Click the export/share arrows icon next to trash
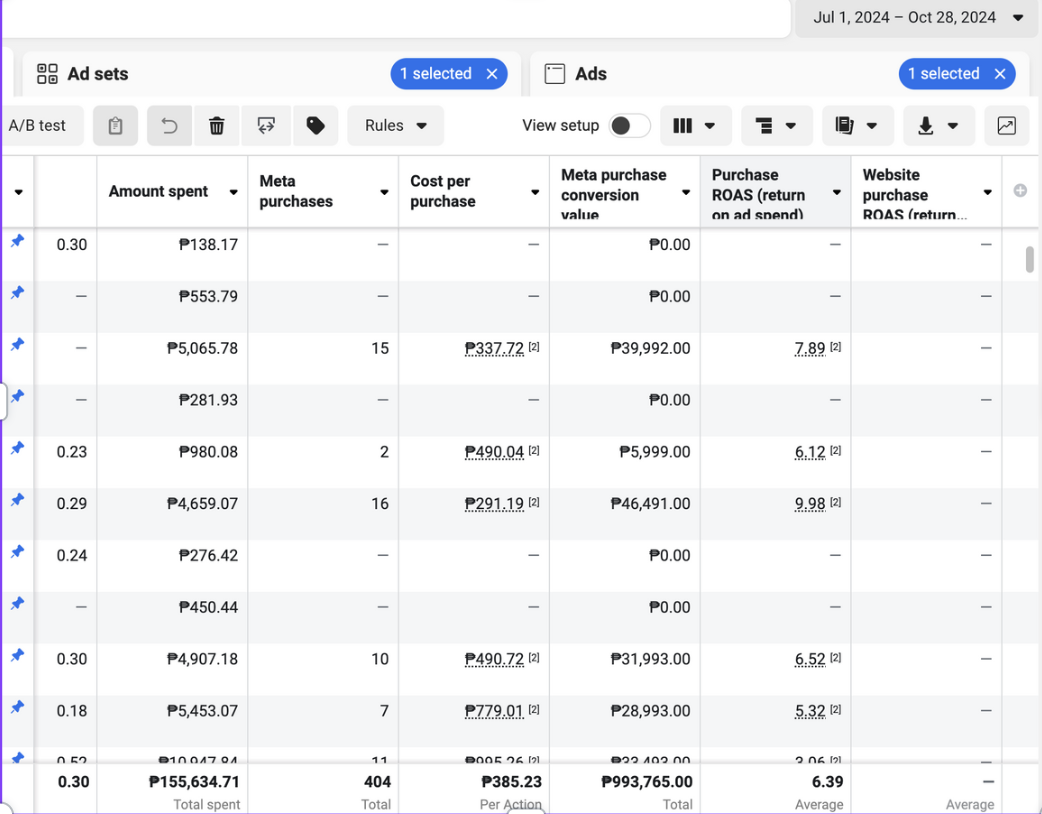The image size is (1042, 814). (x=266, y=126)
